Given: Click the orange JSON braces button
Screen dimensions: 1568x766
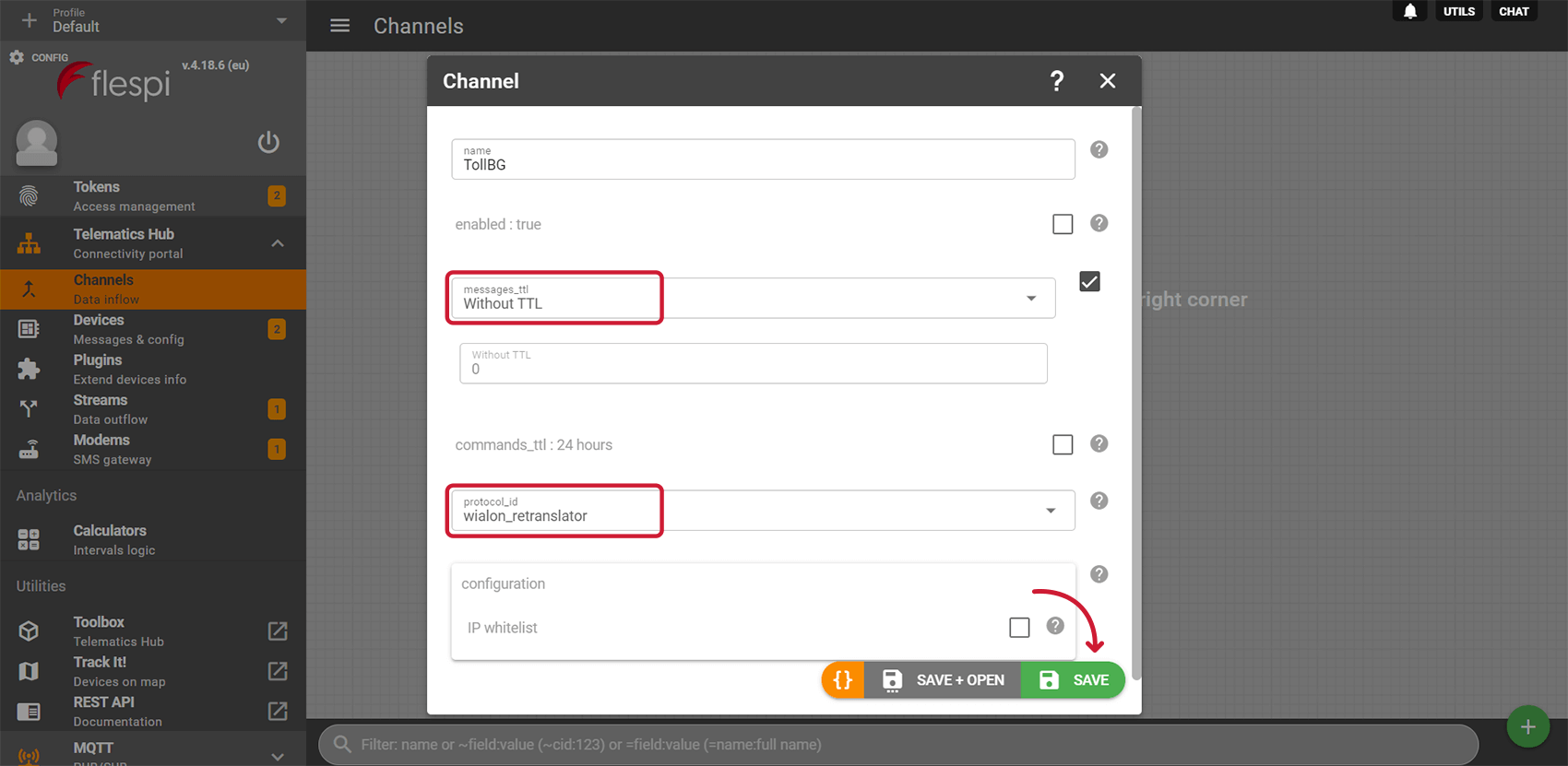Looking at the screenshot, I should [x=843, y=680].
